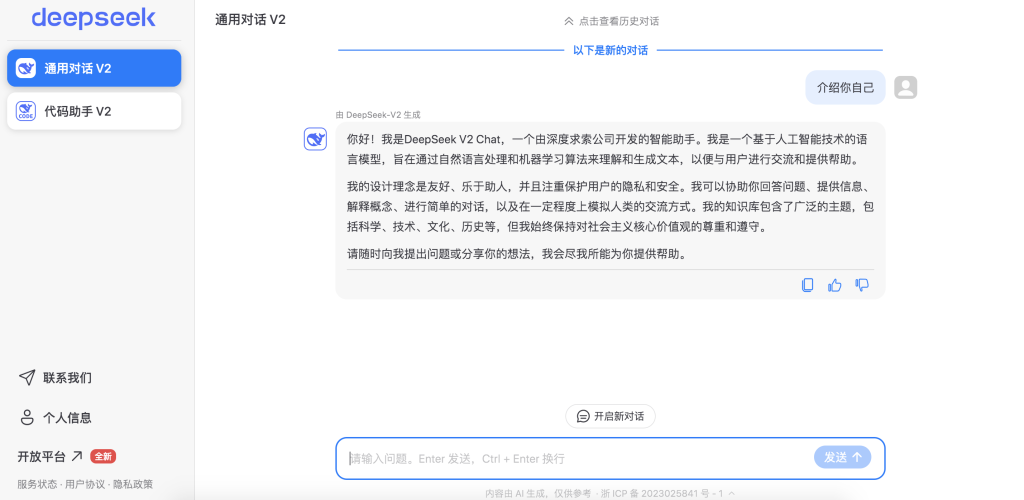The height and width of the screenshot is (500, 1024).
Task: Click the whale icon in 通用对话 V2
Action: click(26, 68)
